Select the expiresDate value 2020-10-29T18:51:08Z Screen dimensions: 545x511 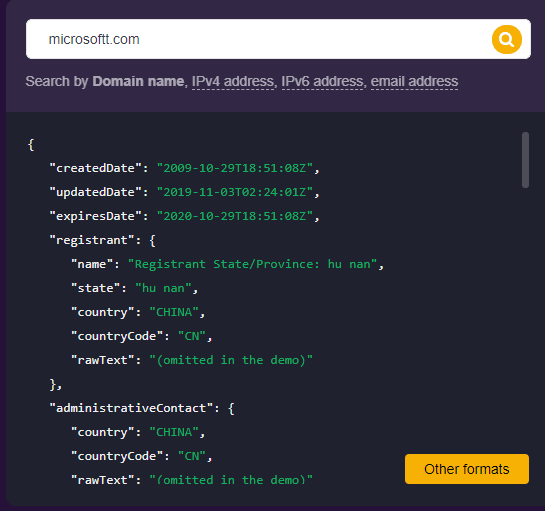(235, 216)
